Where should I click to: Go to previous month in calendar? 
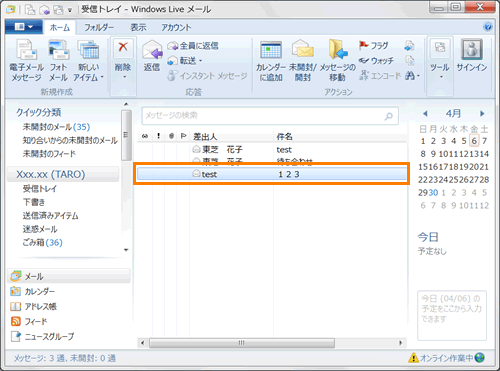point(425,114)
